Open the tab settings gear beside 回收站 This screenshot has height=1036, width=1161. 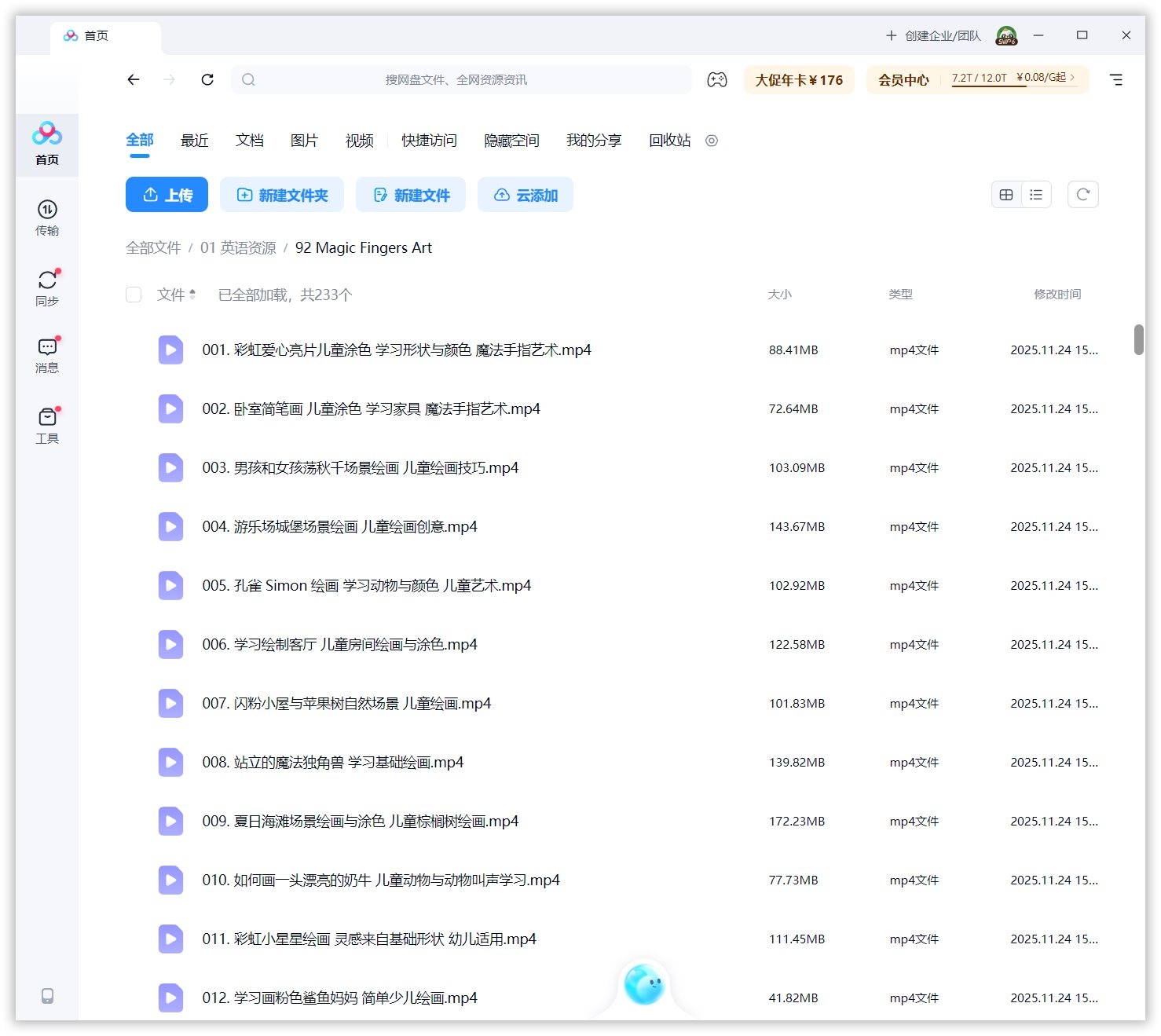712,141
